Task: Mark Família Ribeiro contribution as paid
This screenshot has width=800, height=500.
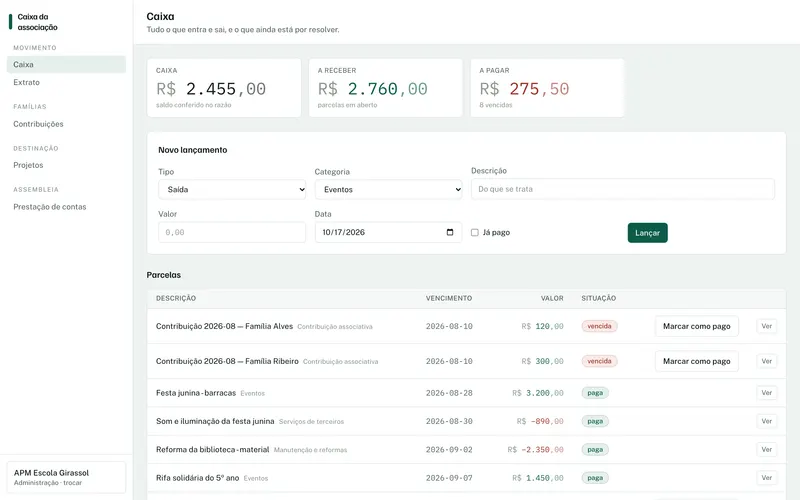Action: click(x=696, y=361)
